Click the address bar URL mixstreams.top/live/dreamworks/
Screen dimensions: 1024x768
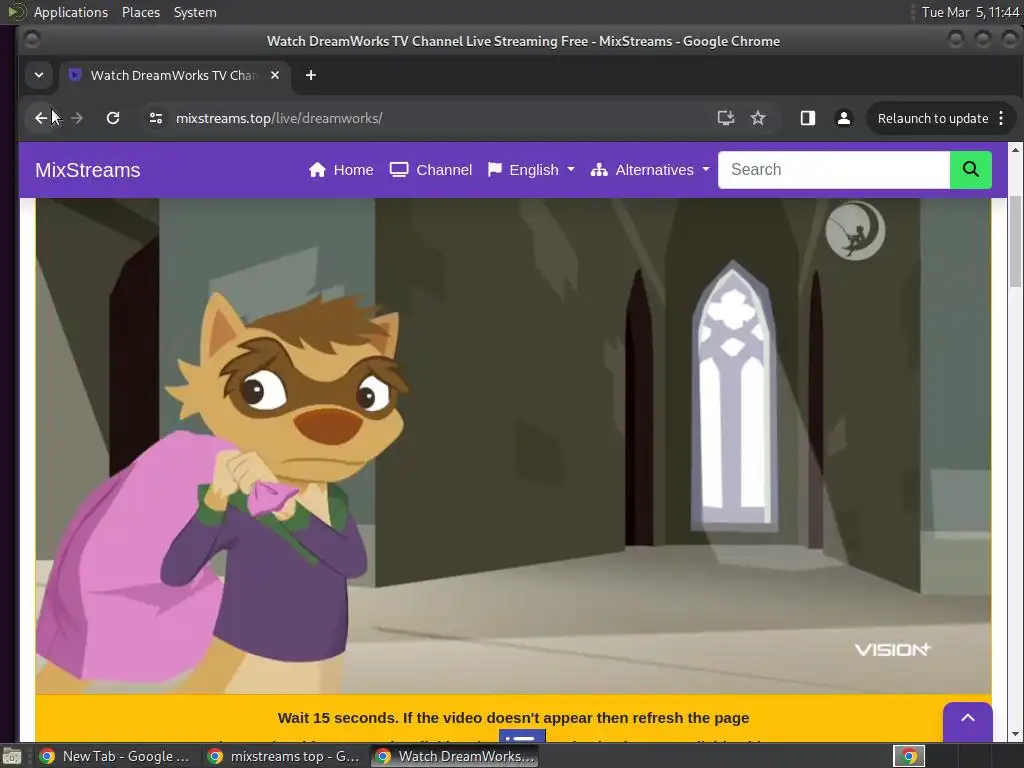pyautogui.click(x=279, y=118)
